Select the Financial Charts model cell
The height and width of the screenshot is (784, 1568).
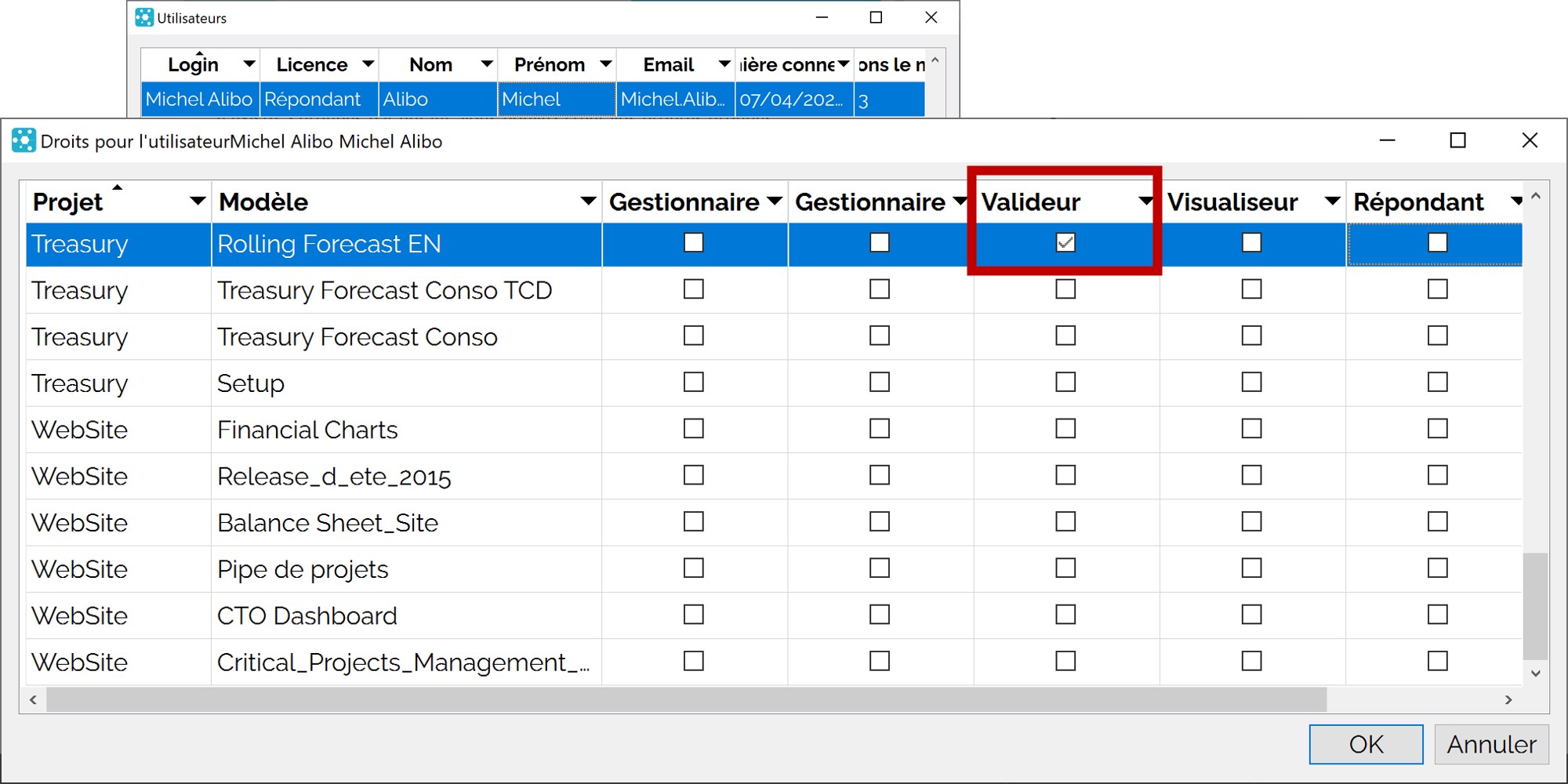coord(406,430)
